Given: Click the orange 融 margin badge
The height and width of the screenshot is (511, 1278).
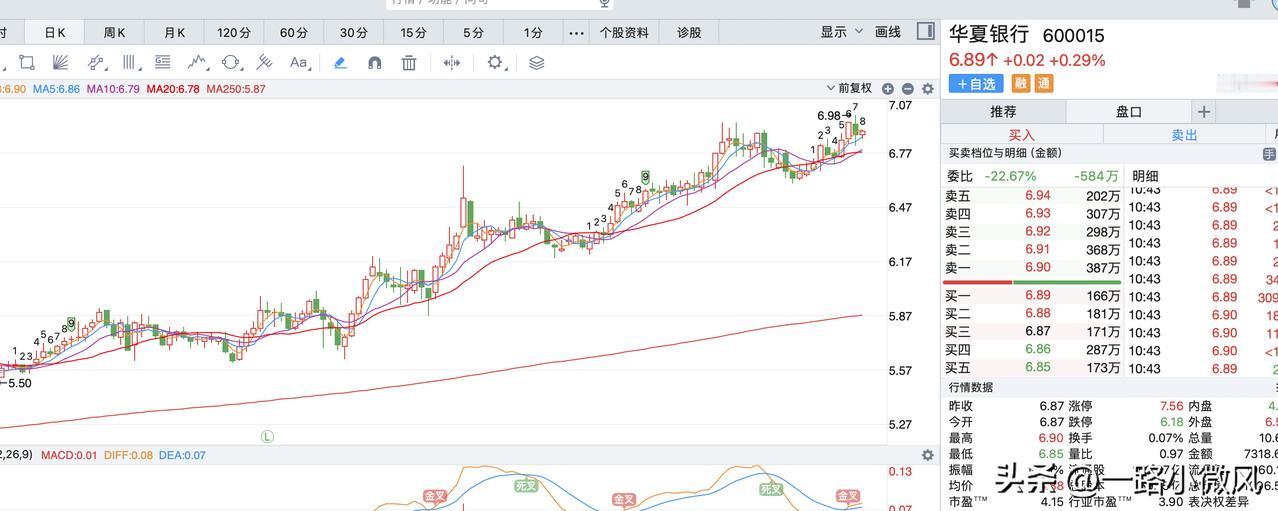Looking at the screenshot, I should pos(1021,84).
